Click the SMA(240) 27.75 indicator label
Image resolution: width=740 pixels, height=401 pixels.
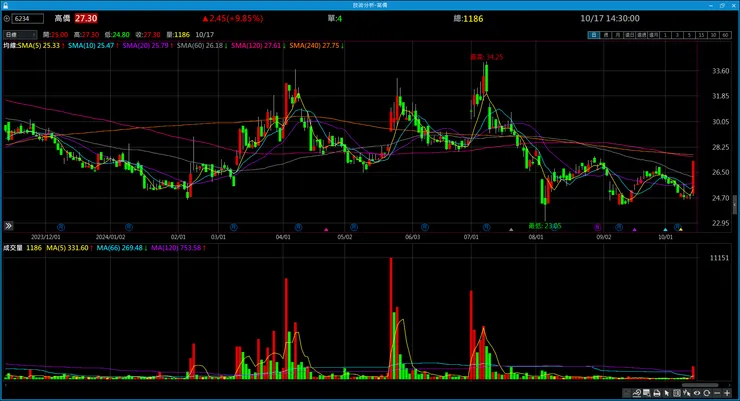coord(315,46)
